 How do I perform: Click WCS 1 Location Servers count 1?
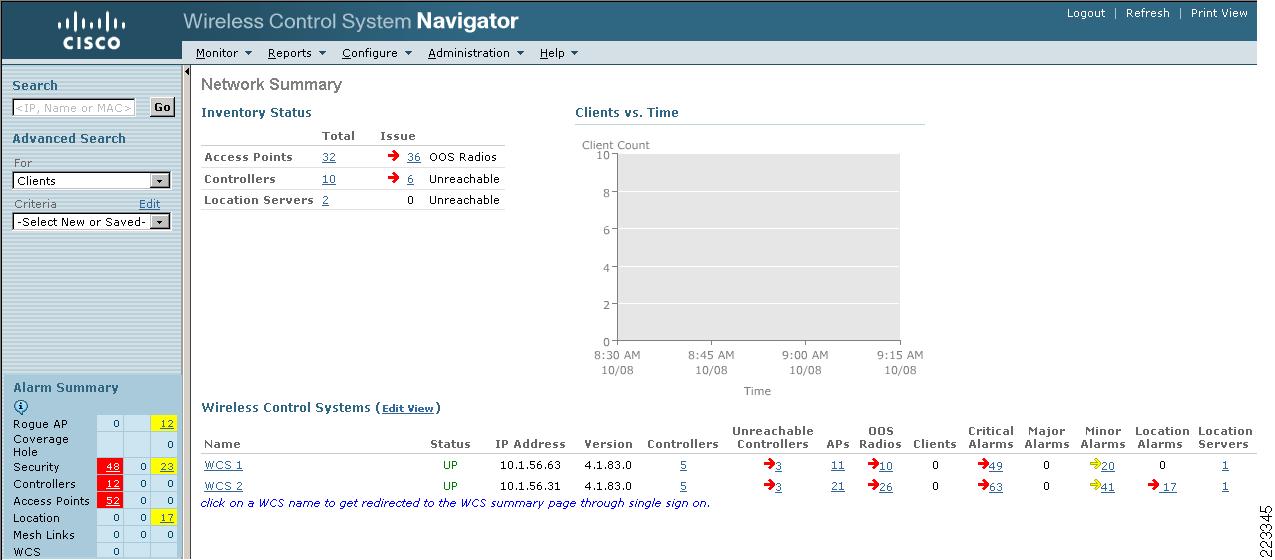pyautogui.click(x=1225, y=466)
